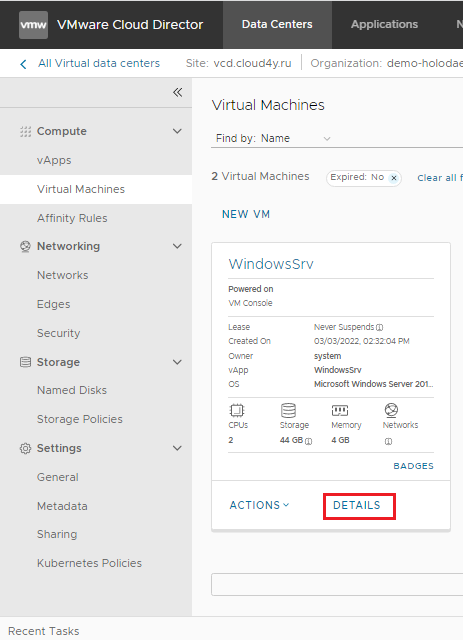Open Networks in the sidebar
Image resolution: width=463 pixels, height=640 pixels.
tap(62, 276)
